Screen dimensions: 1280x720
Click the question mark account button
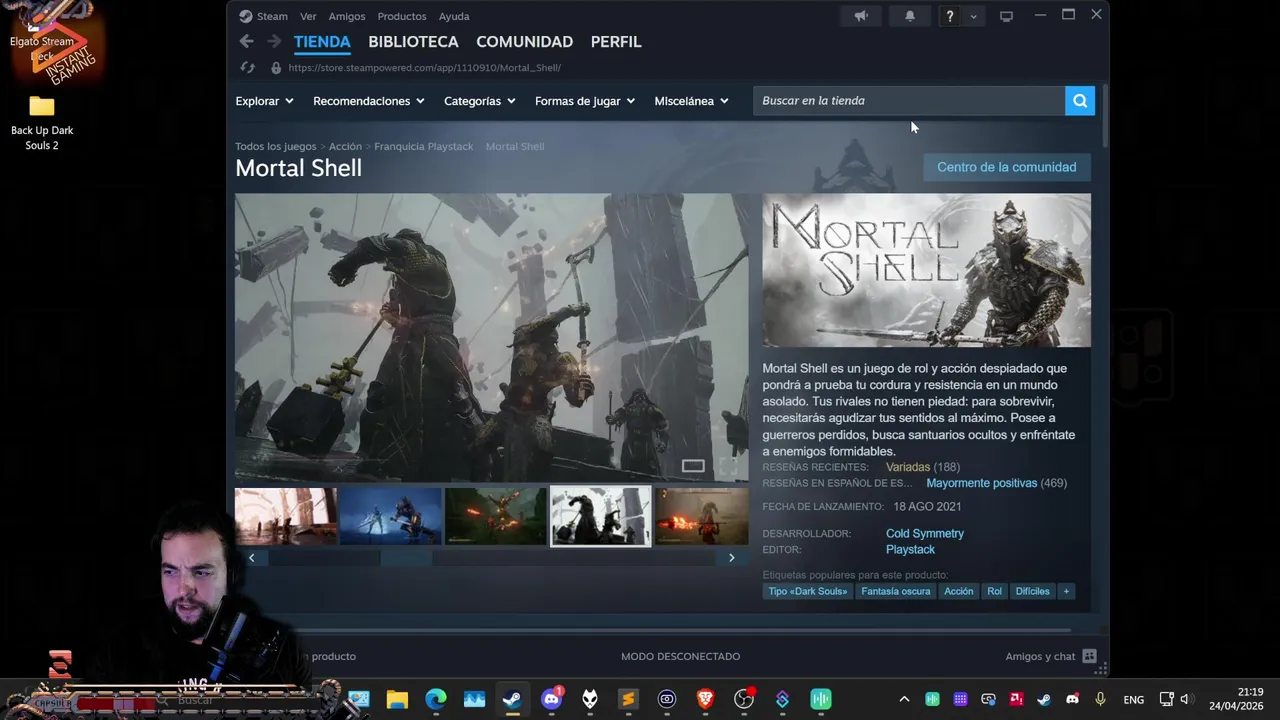coord(950,16)
